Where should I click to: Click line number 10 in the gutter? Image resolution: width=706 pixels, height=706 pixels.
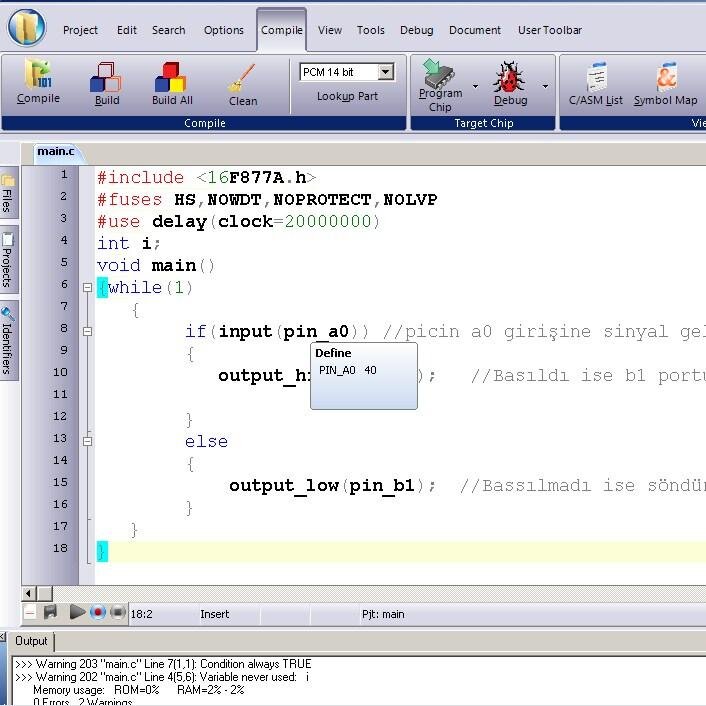pos(60,372)
